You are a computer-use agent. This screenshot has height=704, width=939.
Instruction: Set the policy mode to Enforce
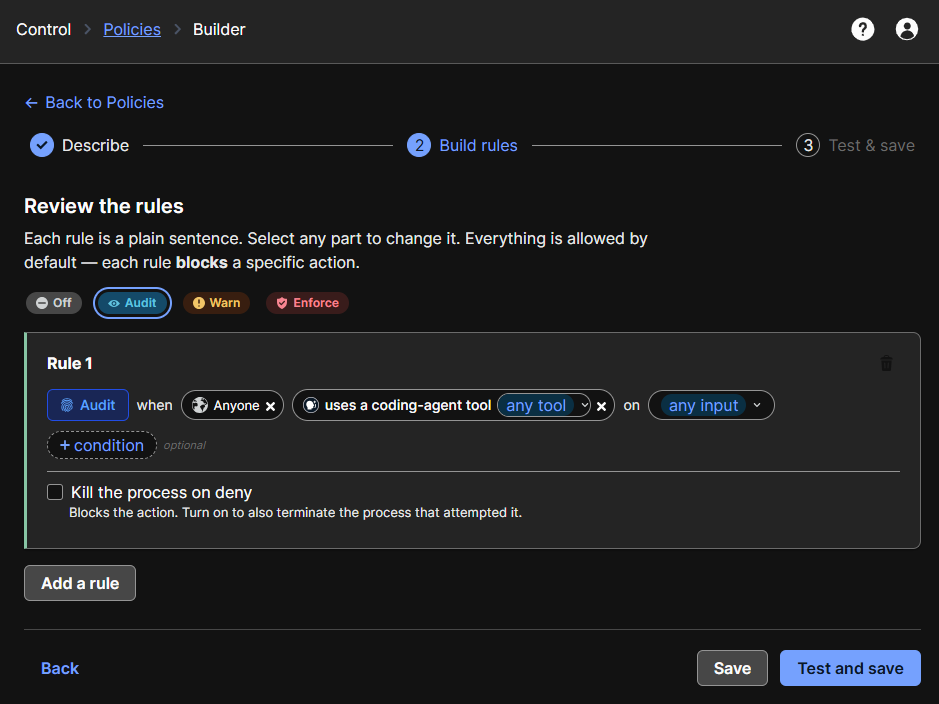coord(308,303)
